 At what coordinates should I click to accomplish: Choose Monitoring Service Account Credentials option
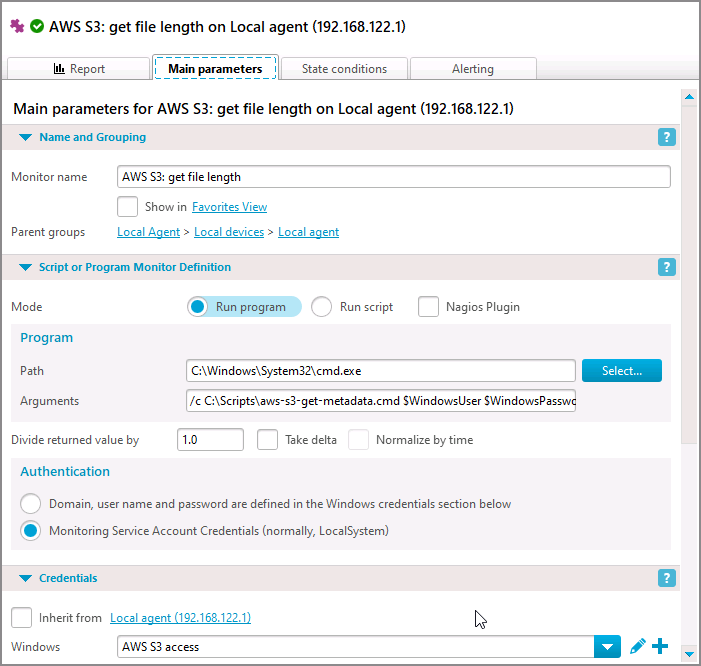(x=30, y=531)
